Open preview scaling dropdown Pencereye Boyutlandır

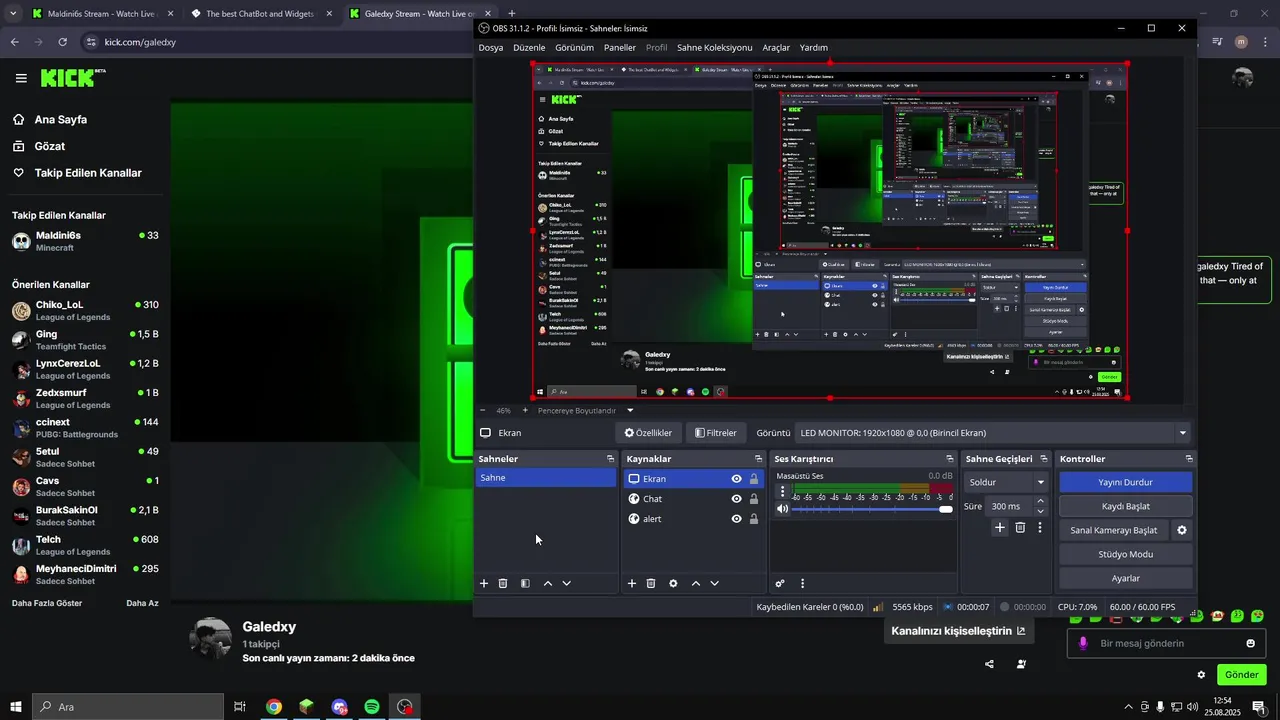586,410
